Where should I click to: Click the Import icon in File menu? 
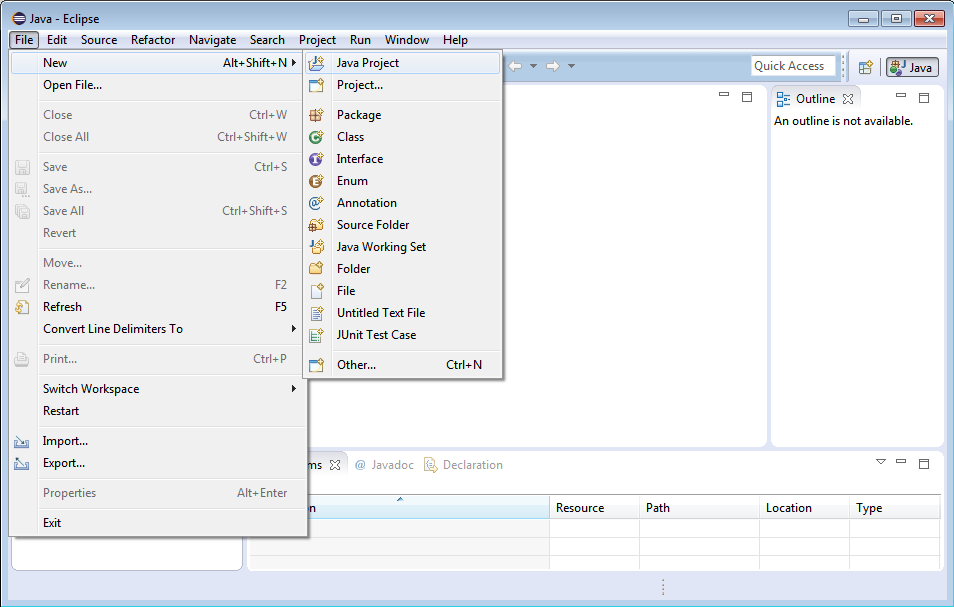(x=22, y=442)
